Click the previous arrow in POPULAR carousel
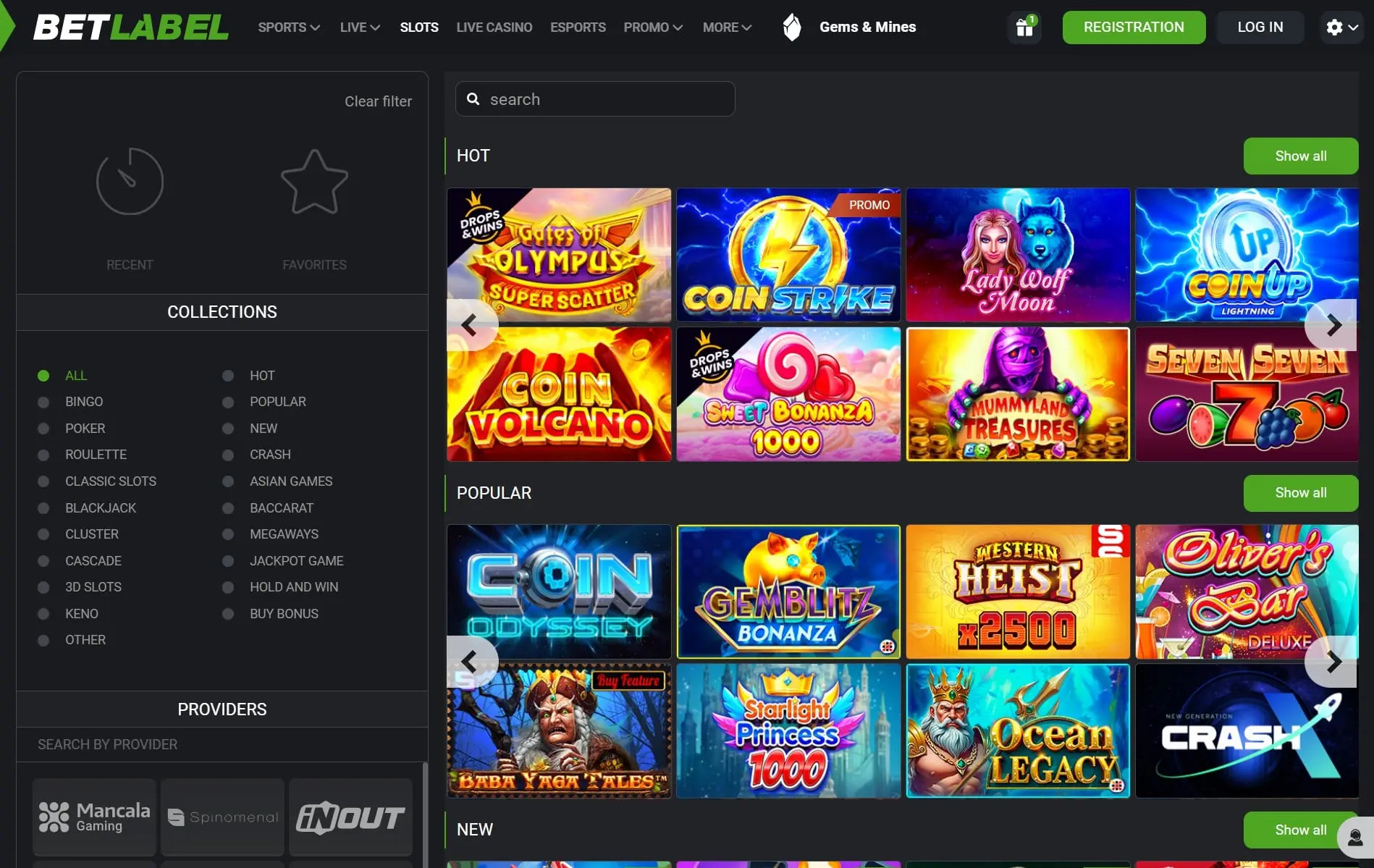This screenshot has height=868, width=1374. pyautogui.click(x=471, y=662)
